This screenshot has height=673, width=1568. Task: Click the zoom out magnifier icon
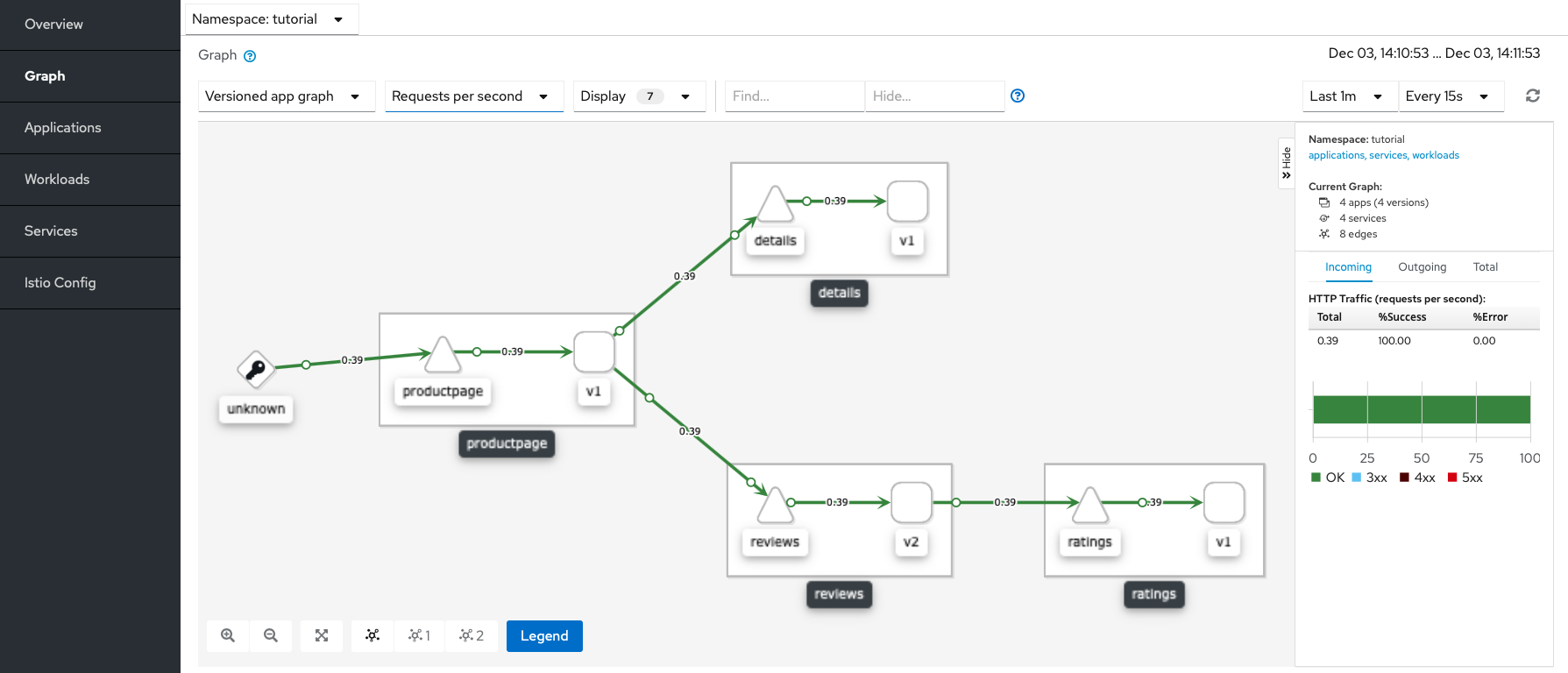pyautogui.click(x=271, y=636)
